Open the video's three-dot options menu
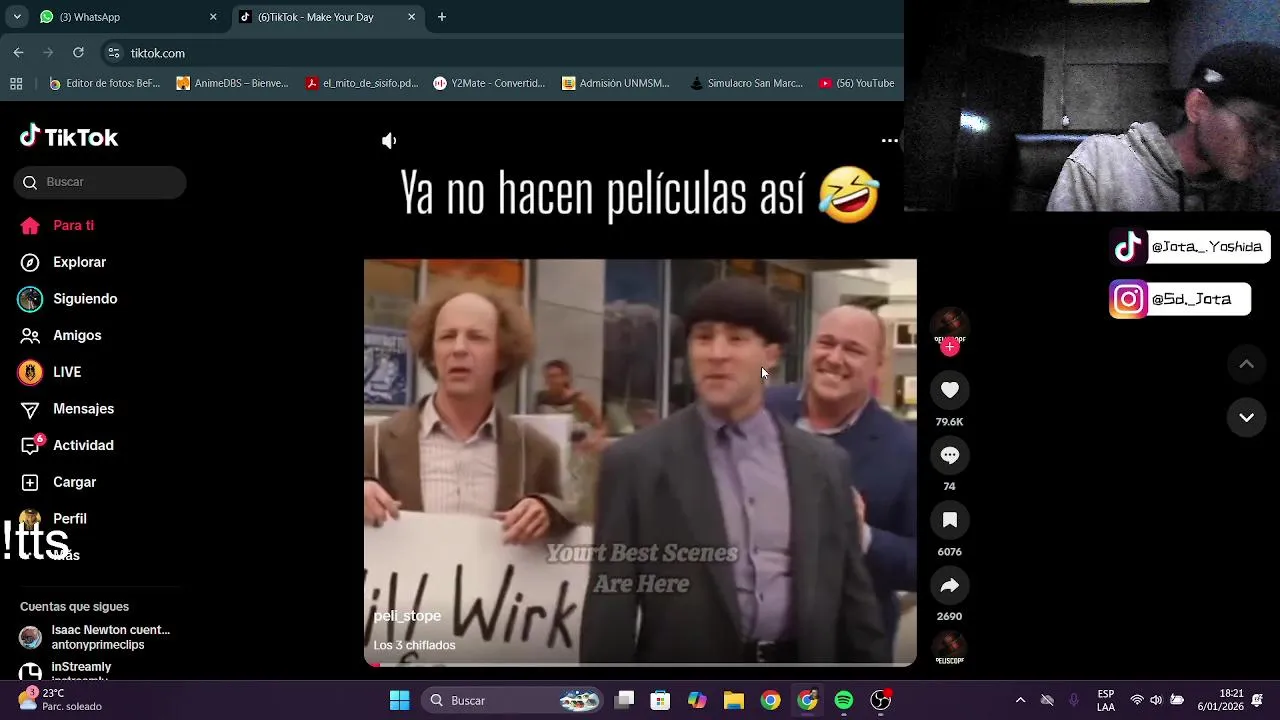This screenshot has width=1280, height=720. tap(889, 141)
